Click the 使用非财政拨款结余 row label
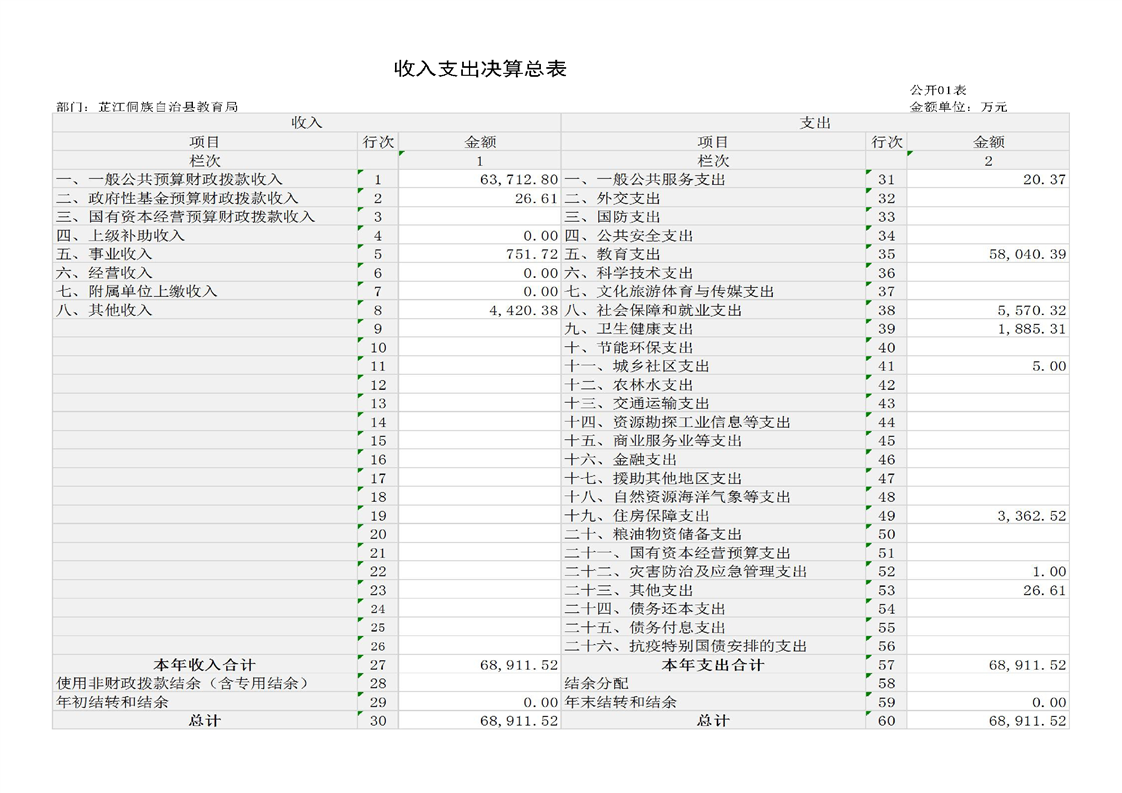1122x793 pixels. tap(182, 683)
